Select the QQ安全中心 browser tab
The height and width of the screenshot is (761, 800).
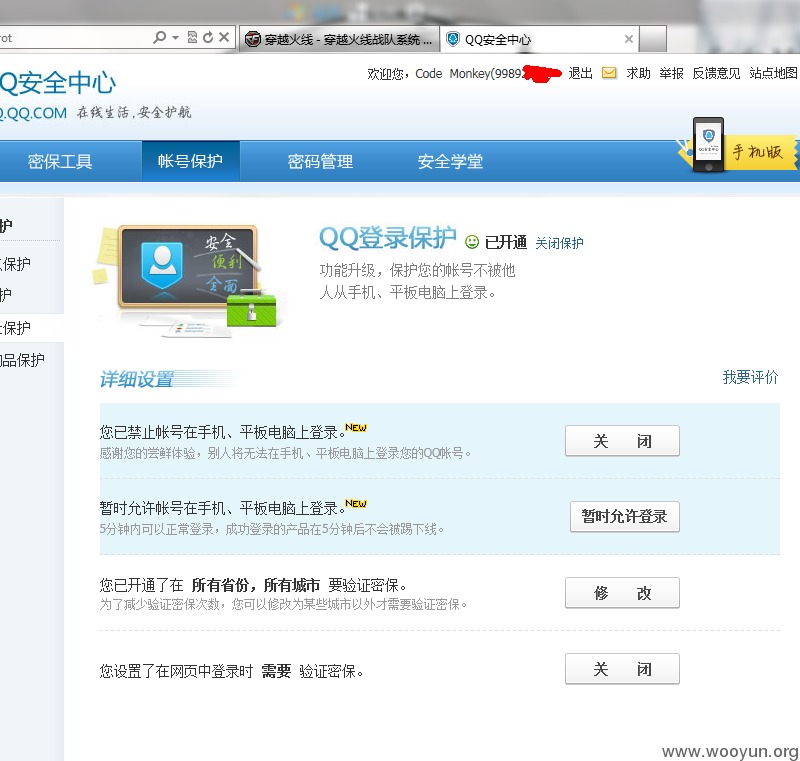[539, 39]
